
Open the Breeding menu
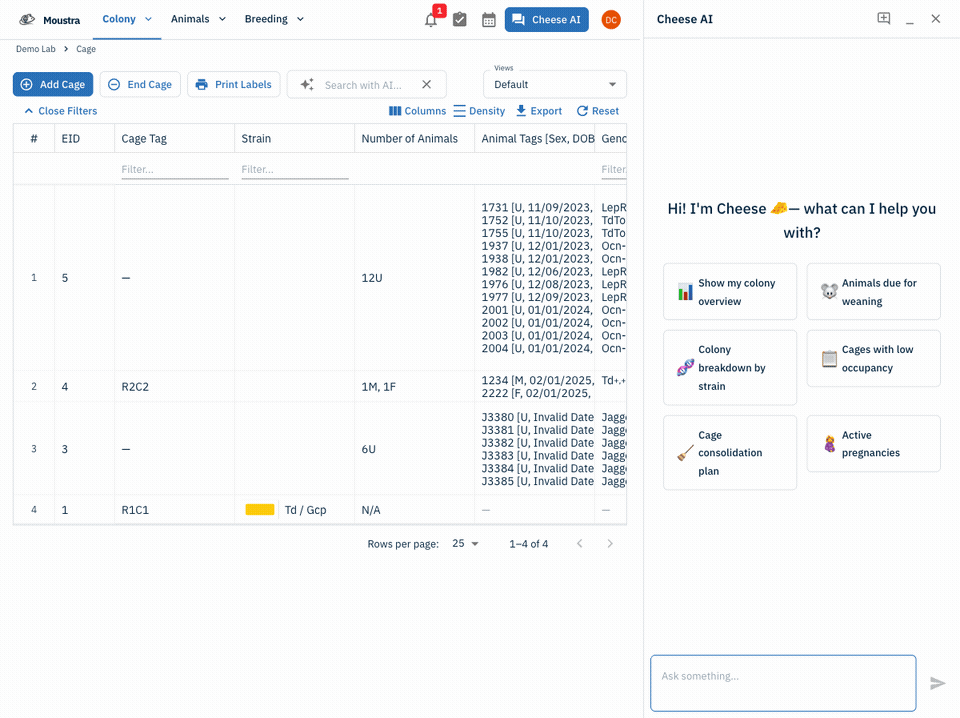pyautogui.click(x=274, y=19)
